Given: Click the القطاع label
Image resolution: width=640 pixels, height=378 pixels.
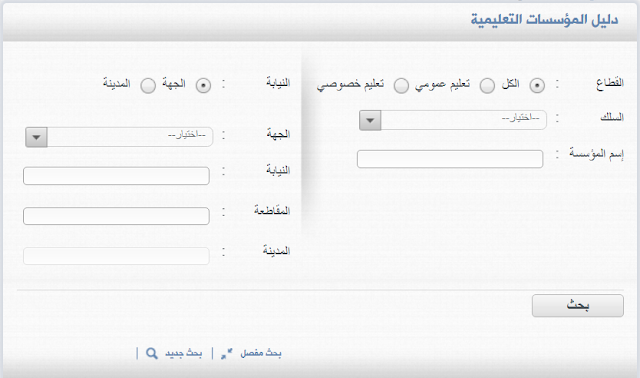Looking at the screenshot, I should coord(610,83).
